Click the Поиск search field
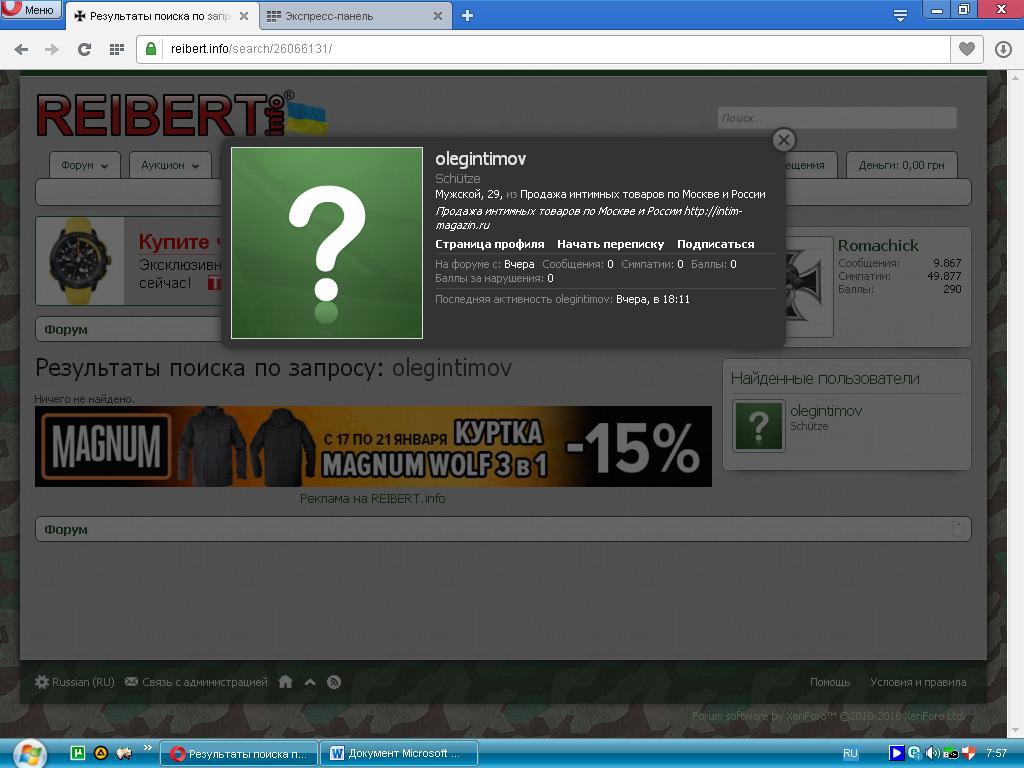 [x=837, y=118]
